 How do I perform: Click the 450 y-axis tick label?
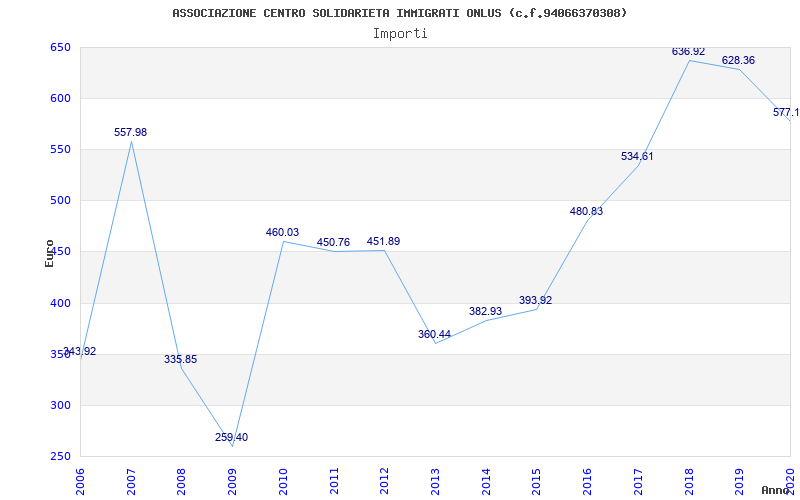point(60,252)
